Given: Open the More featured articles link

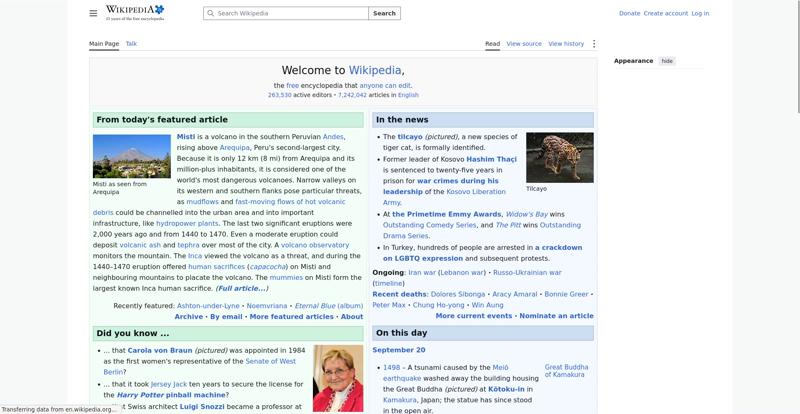Looking at the screenshot, I should click(291, 316).
